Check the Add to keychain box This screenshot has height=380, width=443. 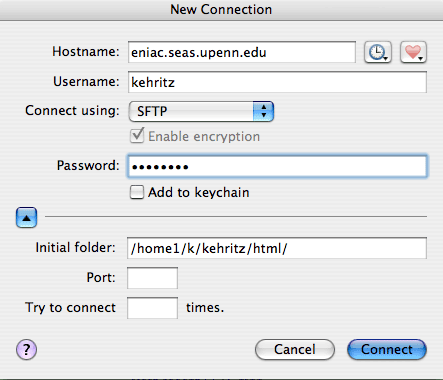137,192
